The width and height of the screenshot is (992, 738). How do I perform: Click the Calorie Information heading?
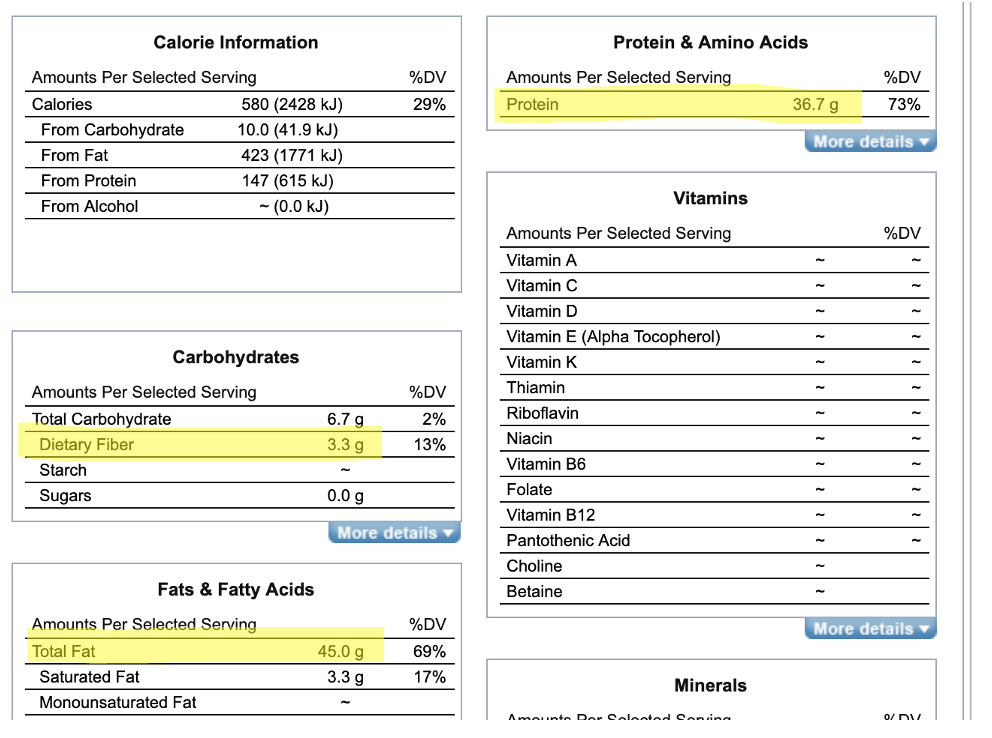pos(236,43)
